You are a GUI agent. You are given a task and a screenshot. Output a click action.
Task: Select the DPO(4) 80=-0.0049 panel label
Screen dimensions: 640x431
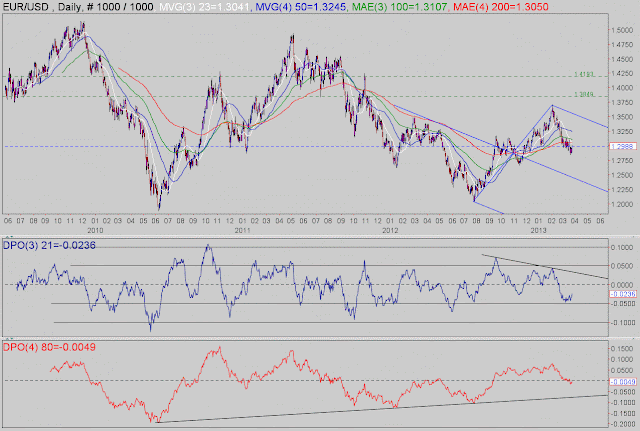point(49,347)
